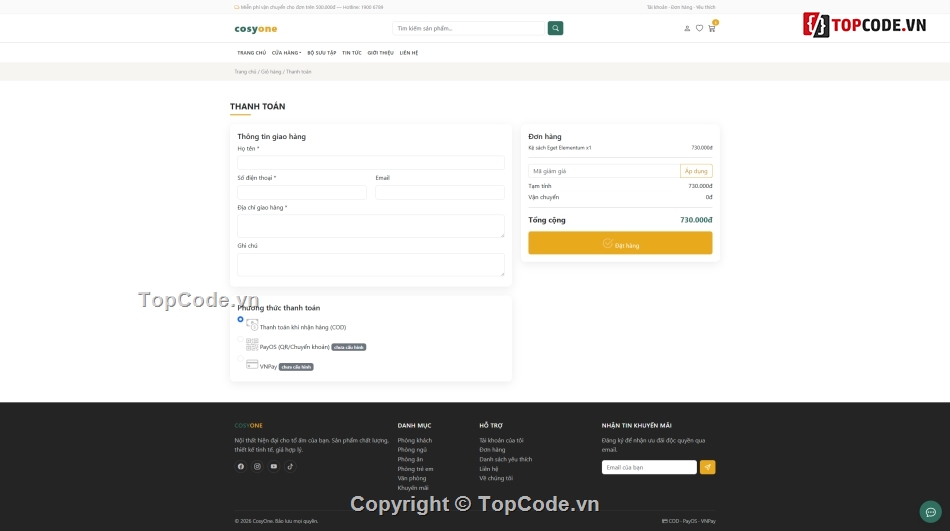Expand the CỬA HÀNG dropdown menu

(x=286, y=53)
